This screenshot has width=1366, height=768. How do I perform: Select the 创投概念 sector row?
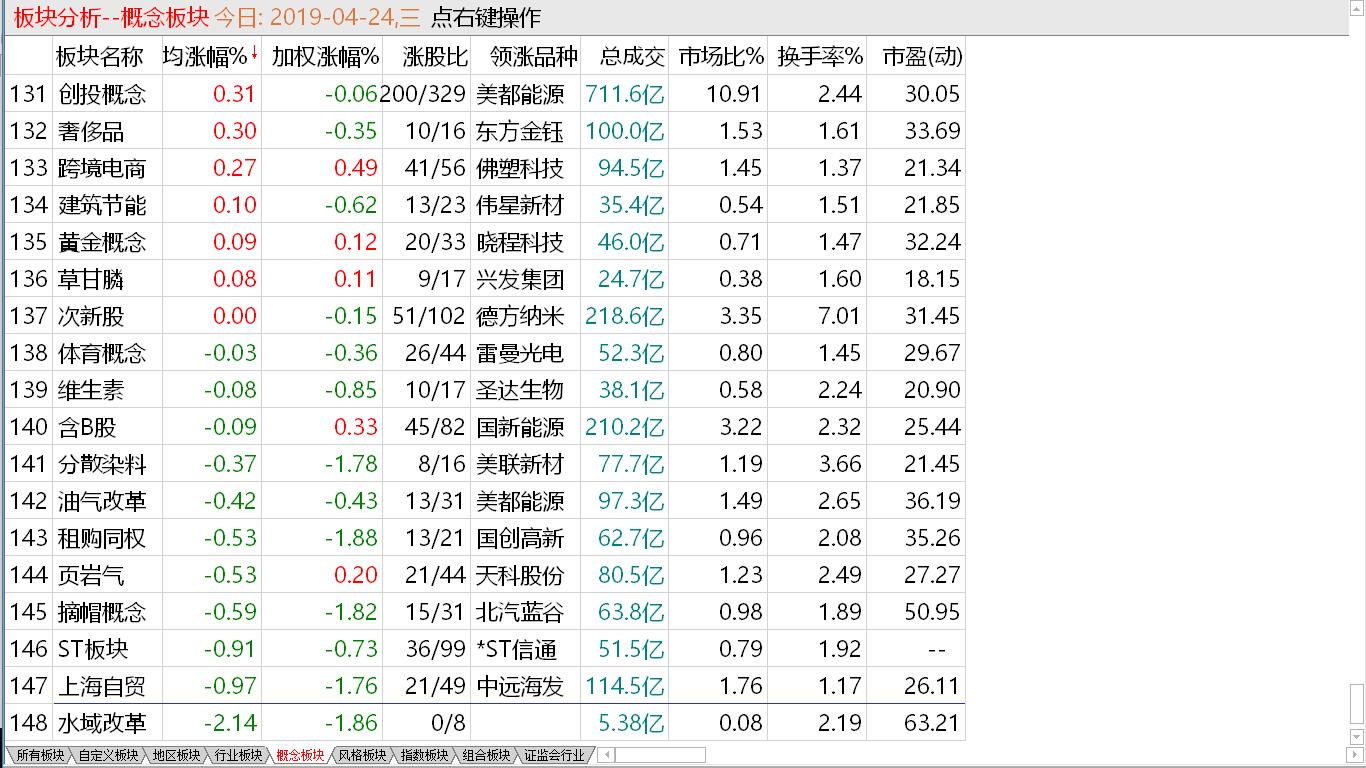pos(486,94)
